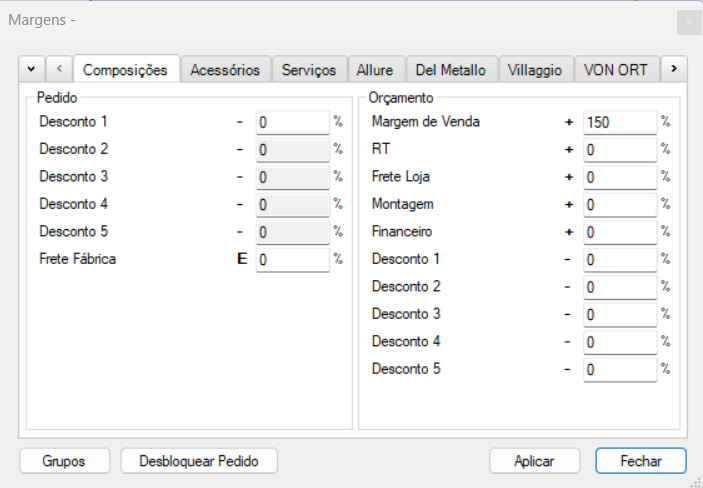Apply changes with the Aplicar button
Viewport: 703px width, 488px height.
click(534, 461)
